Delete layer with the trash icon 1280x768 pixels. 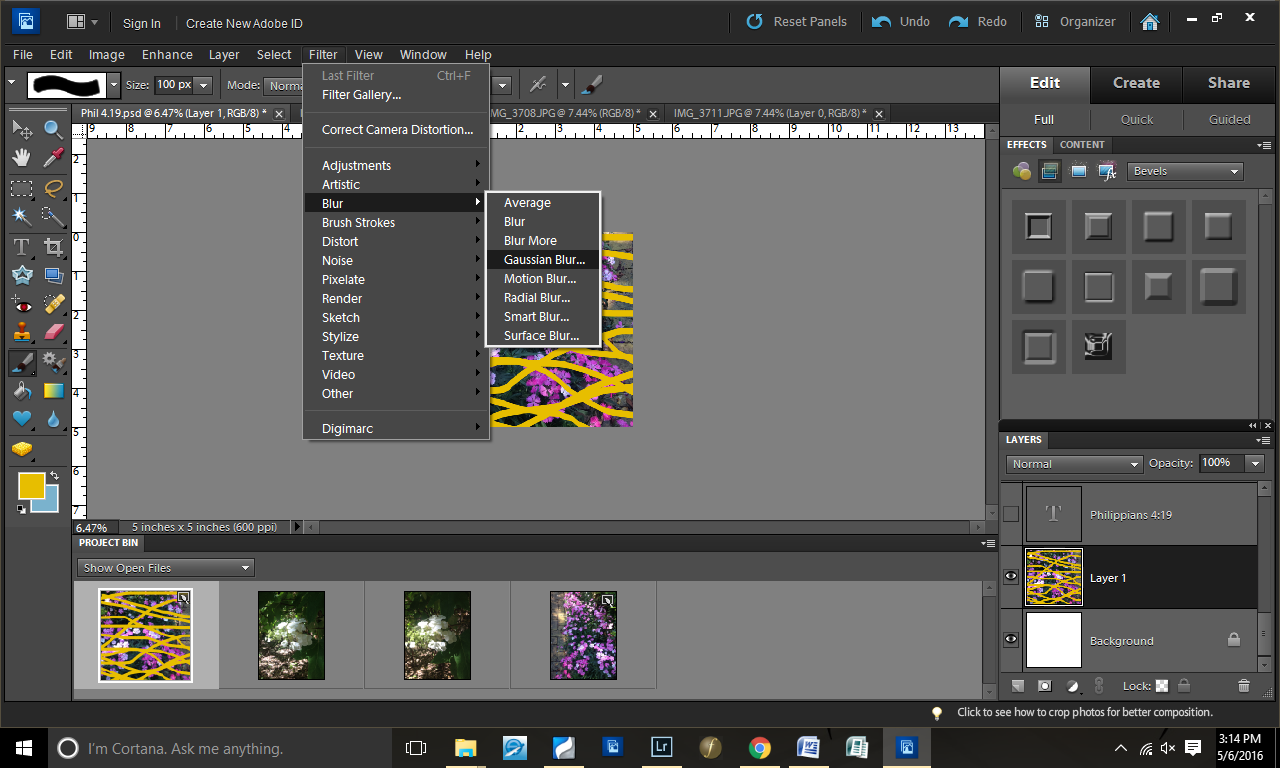pyautogui.click(x=1244, y=686)
